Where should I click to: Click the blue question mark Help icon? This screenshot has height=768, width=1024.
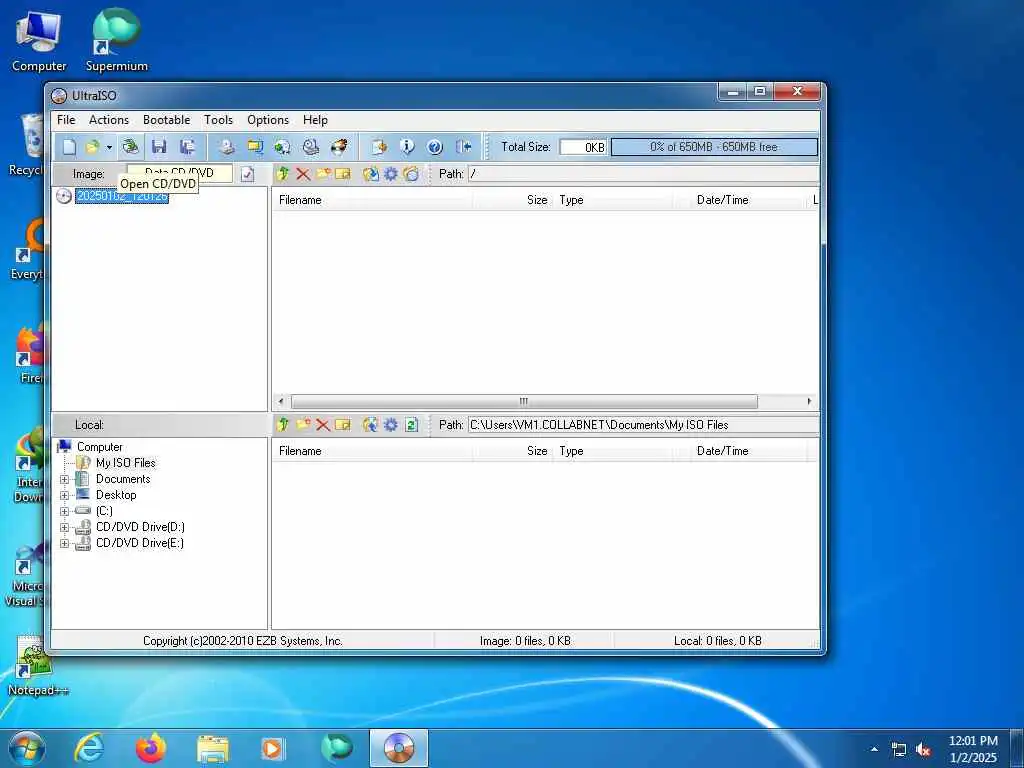tap(435, 147)
